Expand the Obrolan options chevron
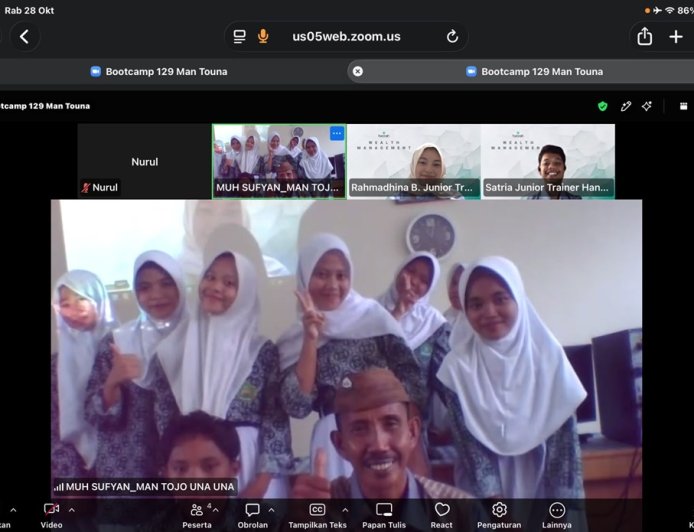Image resolution: width=694 pixels, height=532 pixels. [x=272, y=510]
